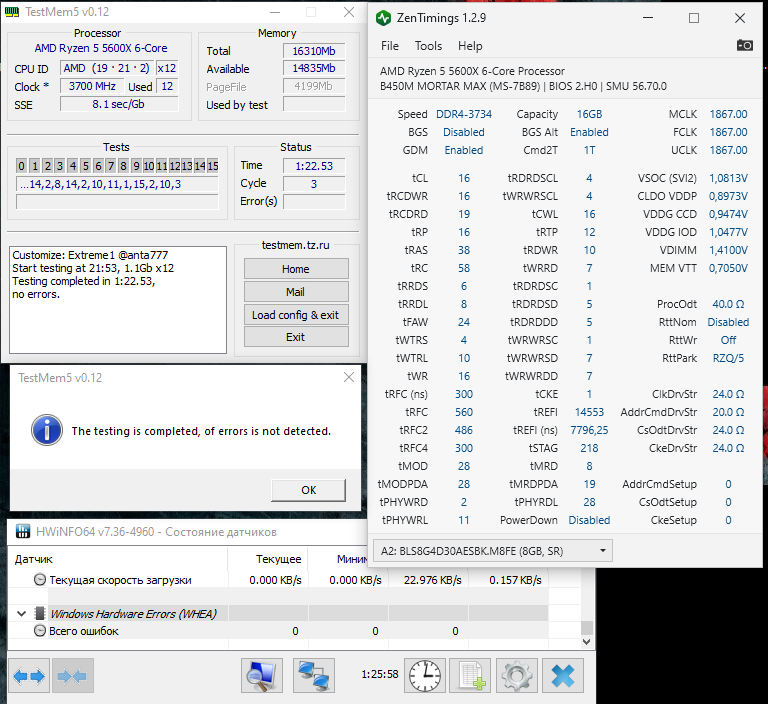Viewport: 768px width, 704px height.
Task: Click test box number 7
Action: [x=111, y=166]
